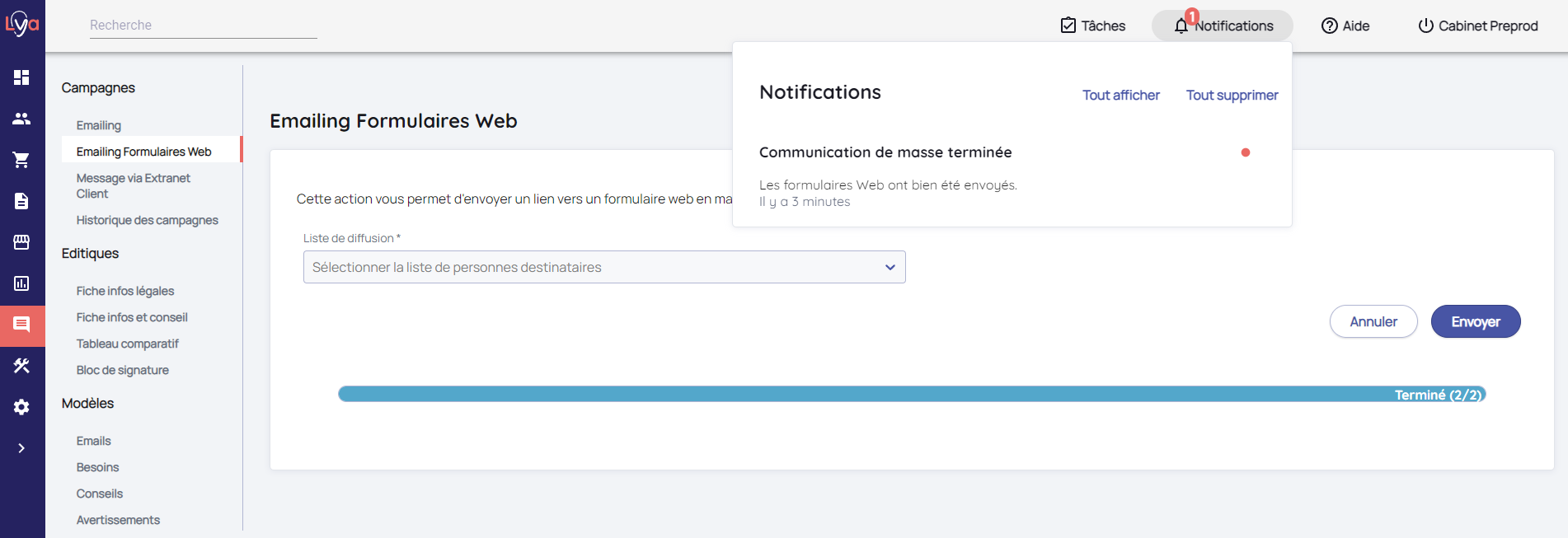Expand the sidebar with chevron arrow
1568x538 pixels.
[21, 448]
